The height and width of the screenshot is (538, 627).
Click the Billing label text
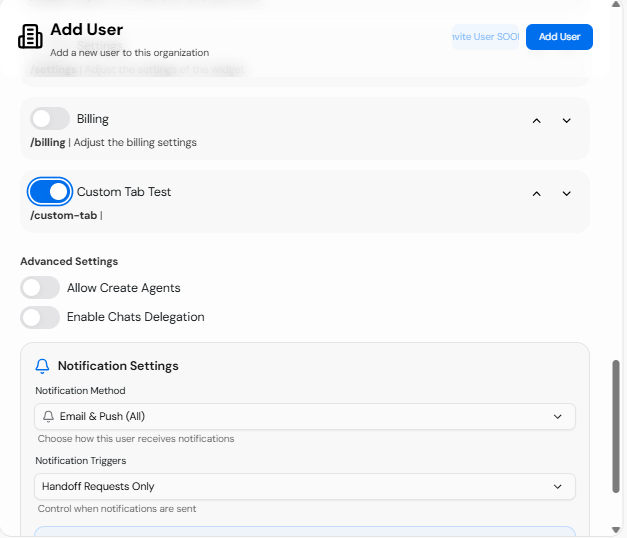click(93, 119)
